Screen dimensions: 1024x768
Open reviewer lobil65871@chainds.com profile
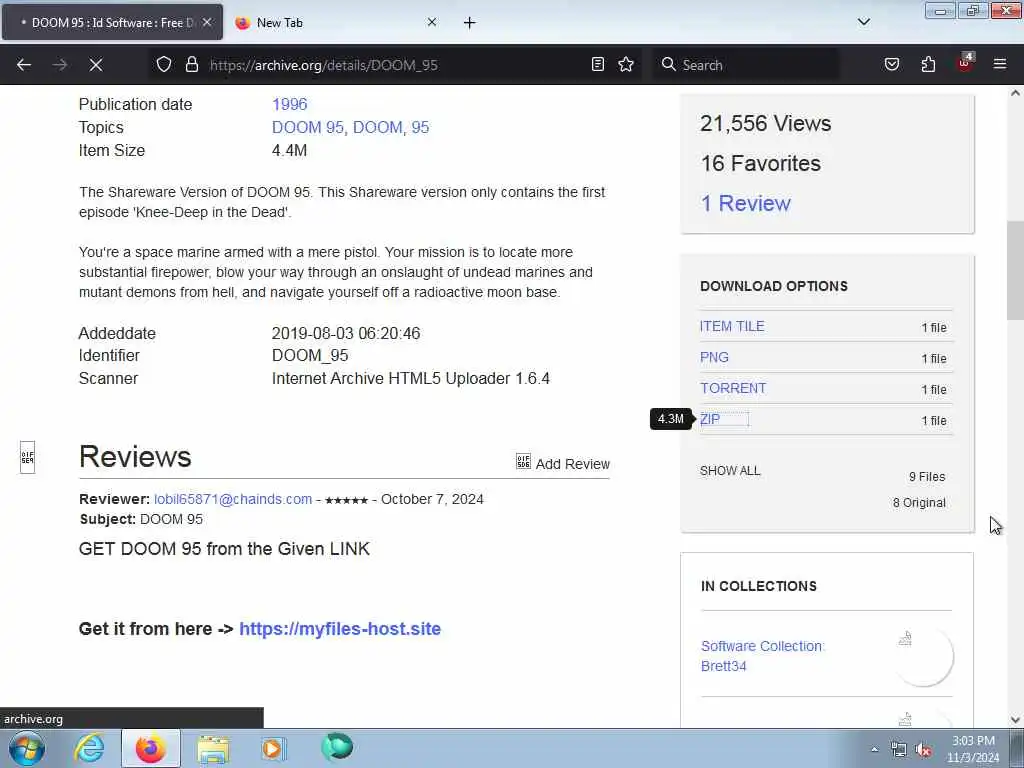tap(233, 500)
